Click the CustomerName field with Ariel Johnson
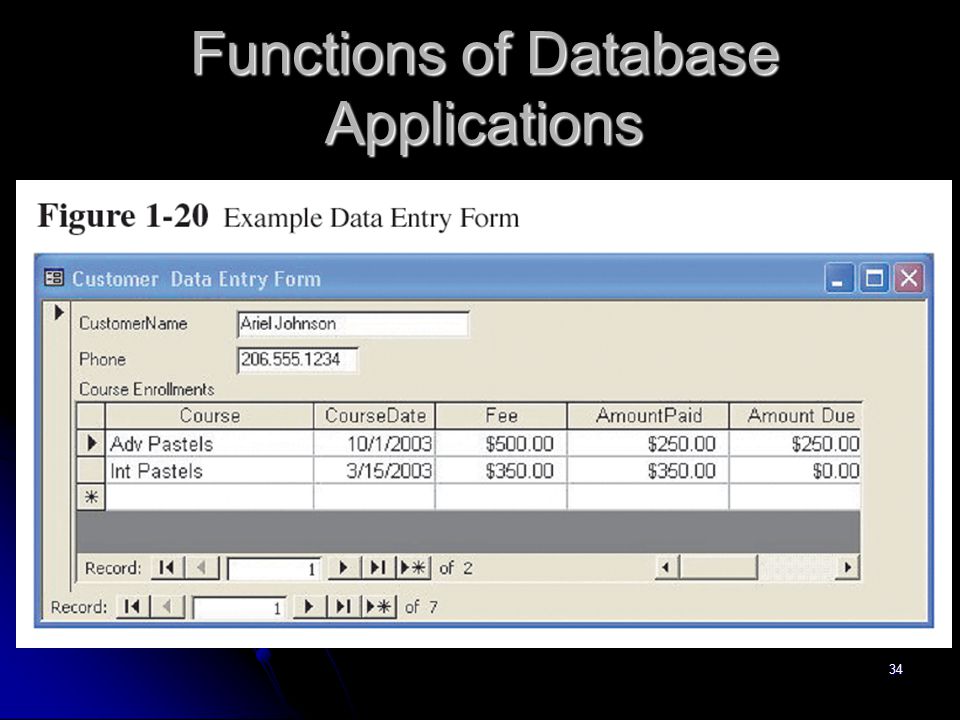 coord(353,324)
